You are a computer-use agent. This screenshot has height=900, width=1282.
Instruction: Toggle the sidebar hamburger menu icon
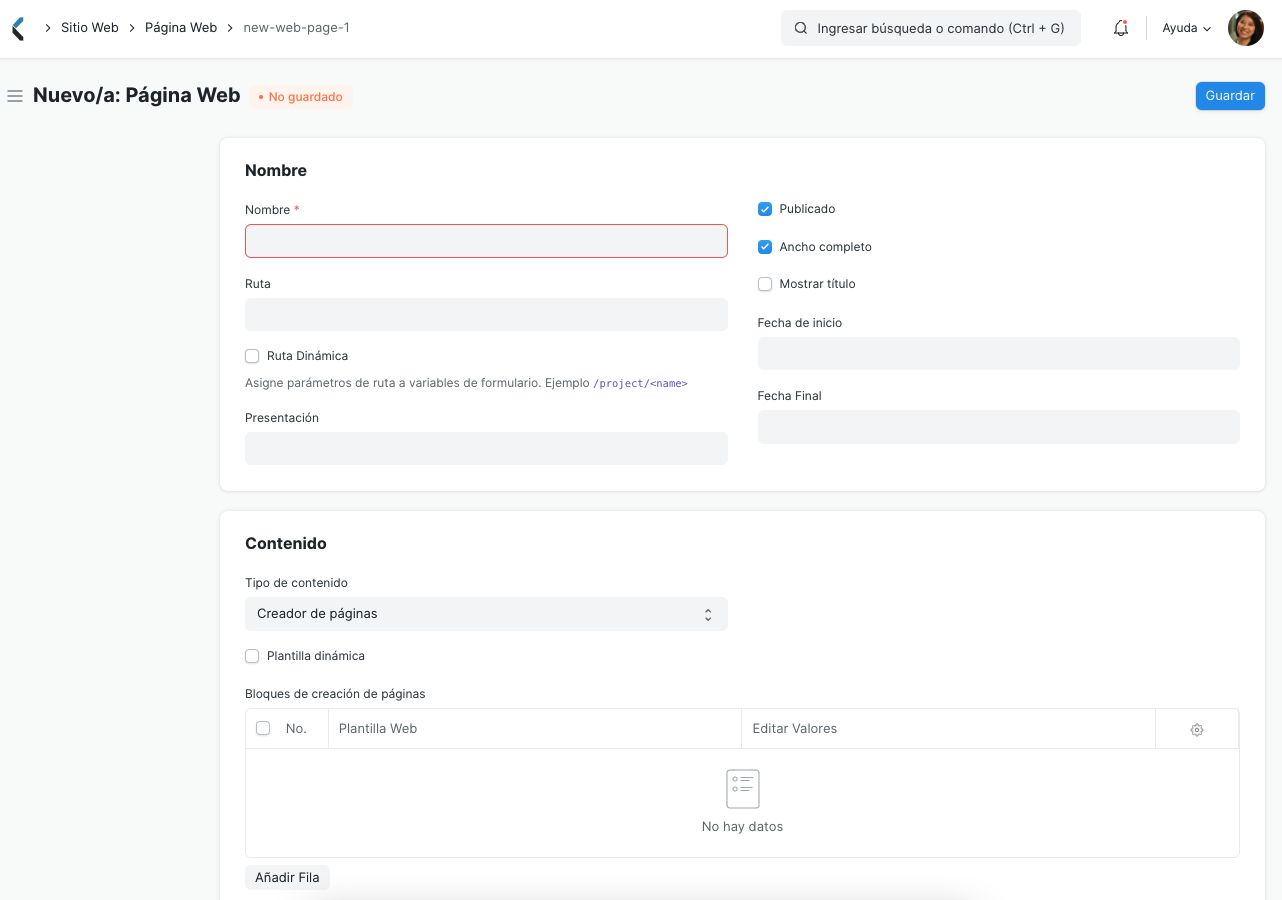pyautogui.click(x=15, y=96)
